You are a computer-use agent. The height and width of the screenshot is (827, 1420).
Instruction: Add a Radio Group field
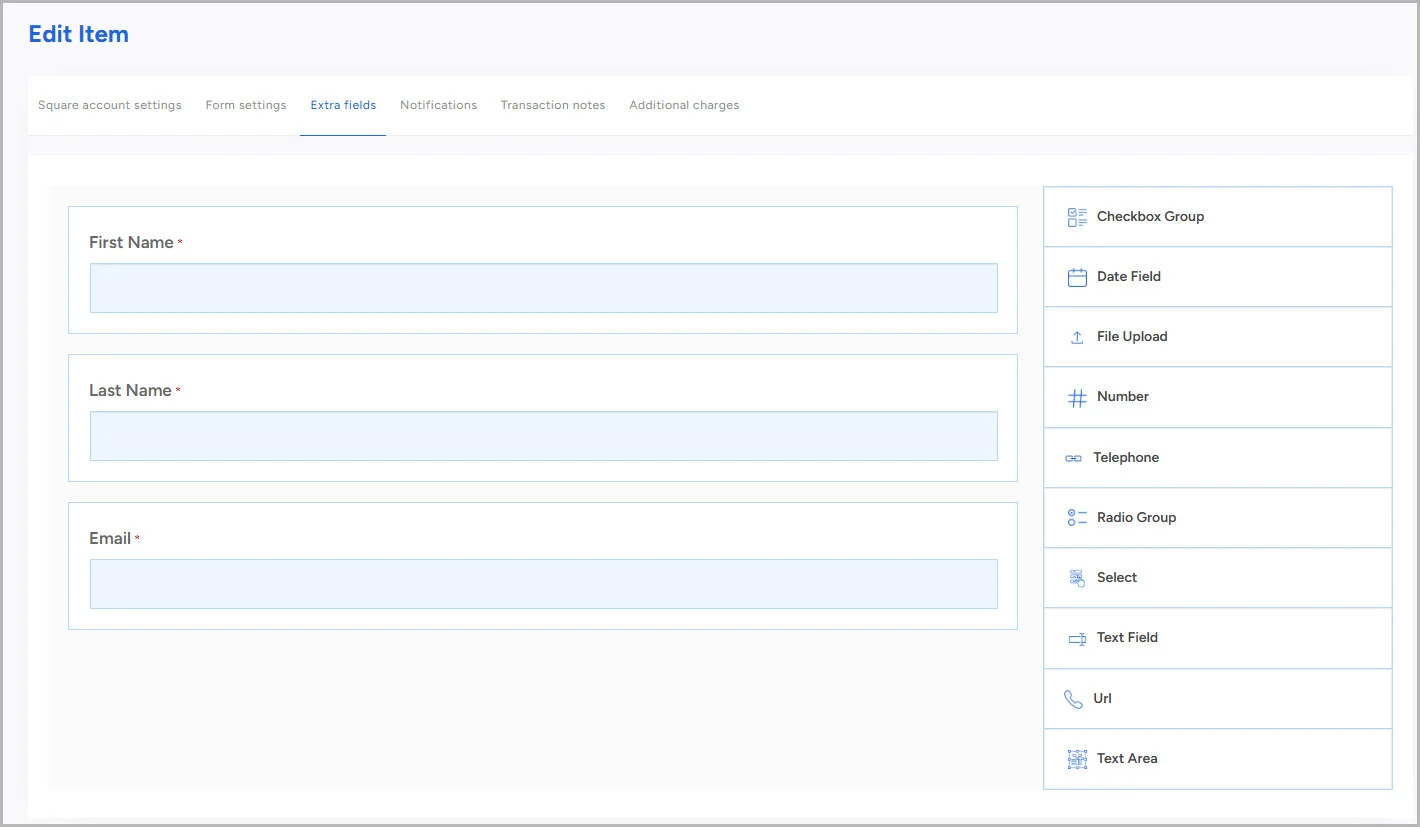pyautogui.click(x=1218, y=518)
